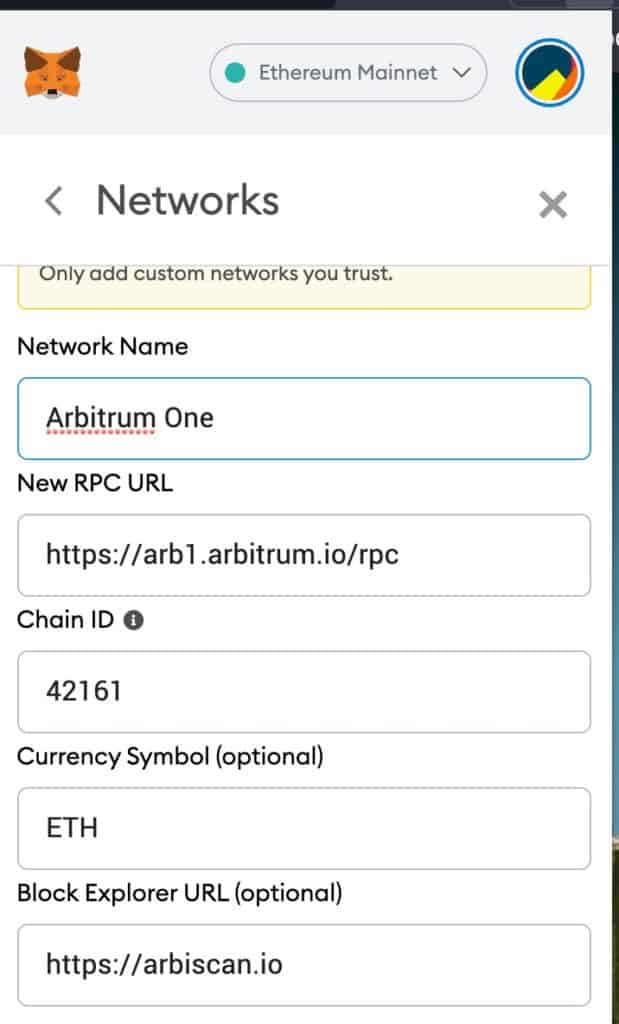Go back using the left chevron
Viewport: 619px width, 1024px height.
point(54,200)
